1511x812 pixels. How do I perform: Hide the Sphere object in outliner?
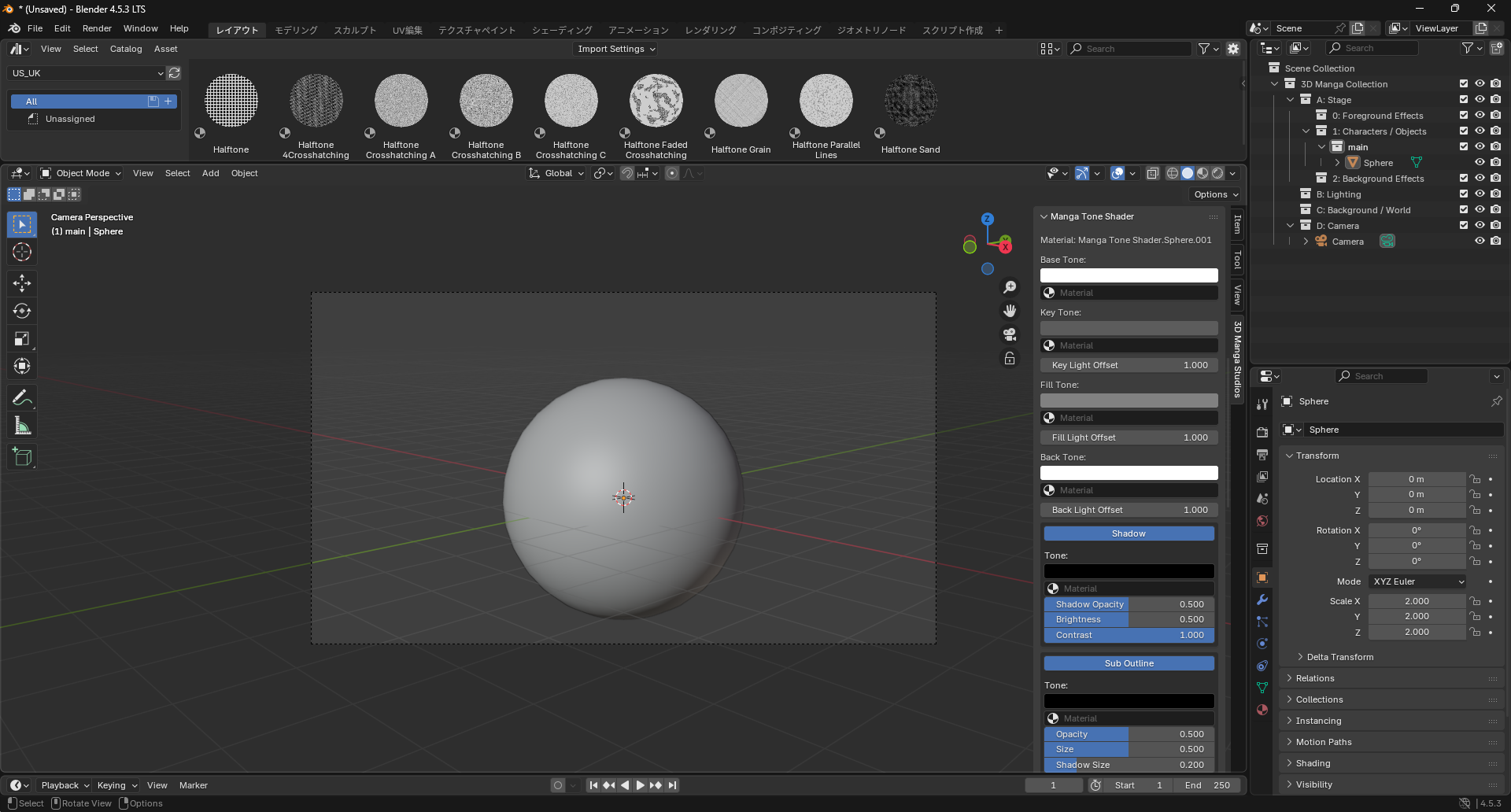pyautogui.click(x=1480, y=163)
